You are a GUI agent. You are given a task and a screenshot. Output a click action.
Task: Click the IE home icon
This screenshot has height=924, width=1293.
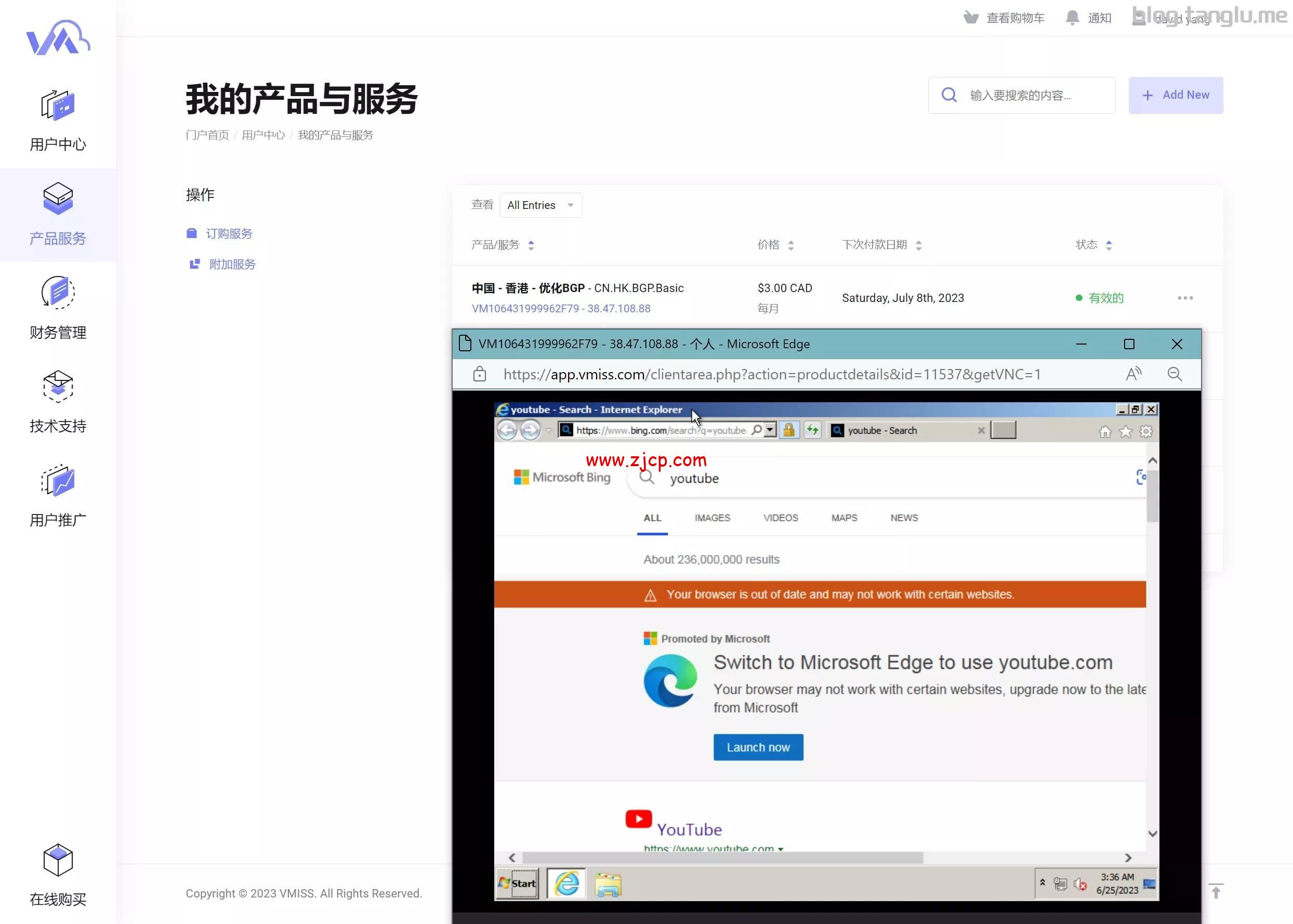(x=1105, y=432)
